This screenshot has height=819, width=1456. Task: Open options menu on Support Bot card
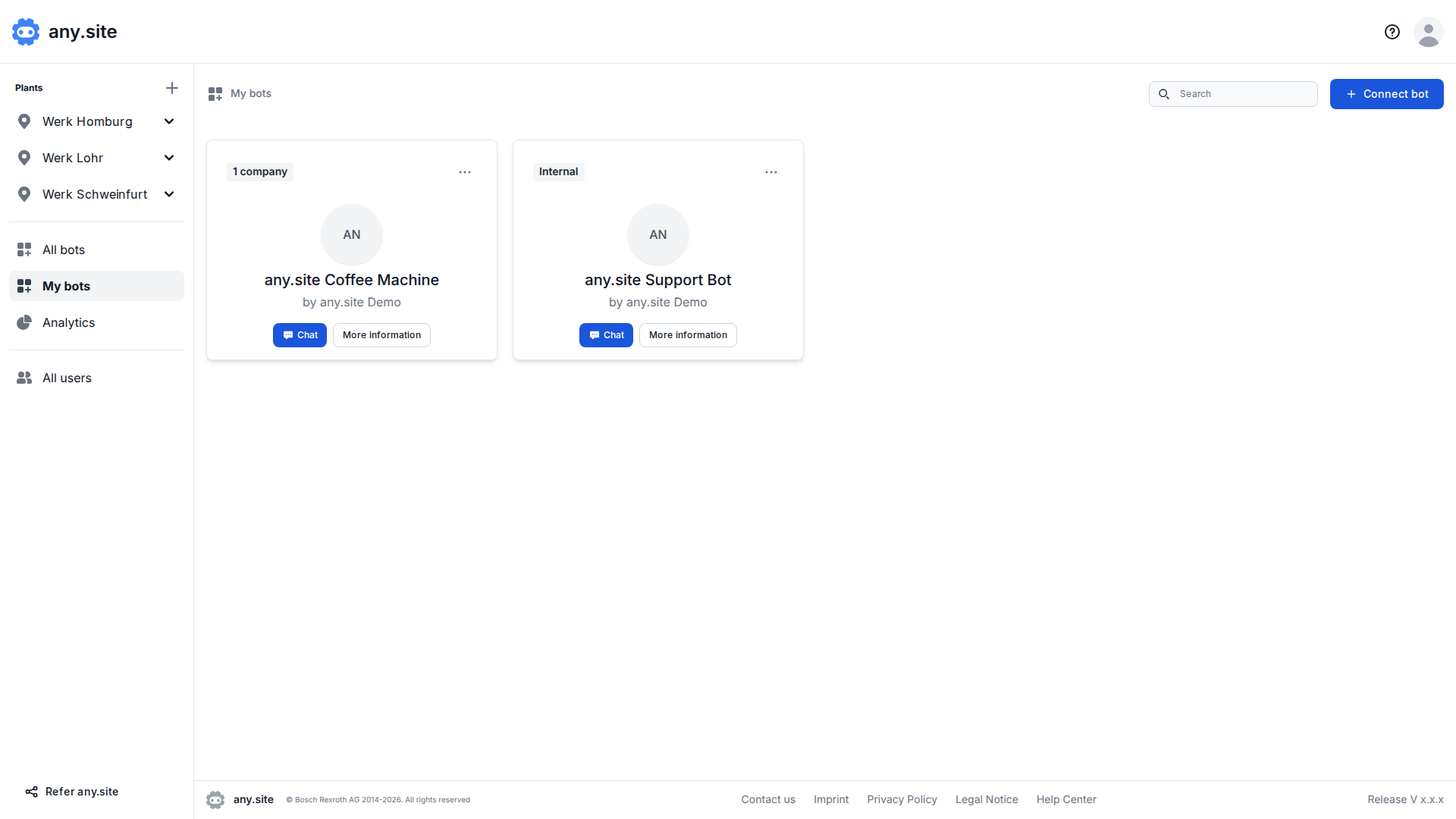coord(771,172)
